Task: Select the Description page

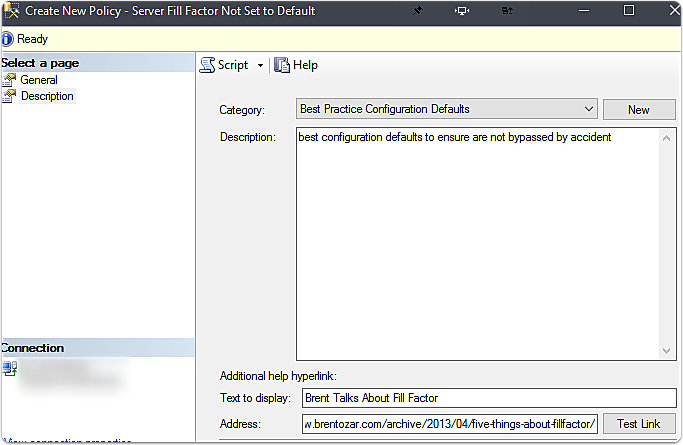Action: [x=47, y=96]
